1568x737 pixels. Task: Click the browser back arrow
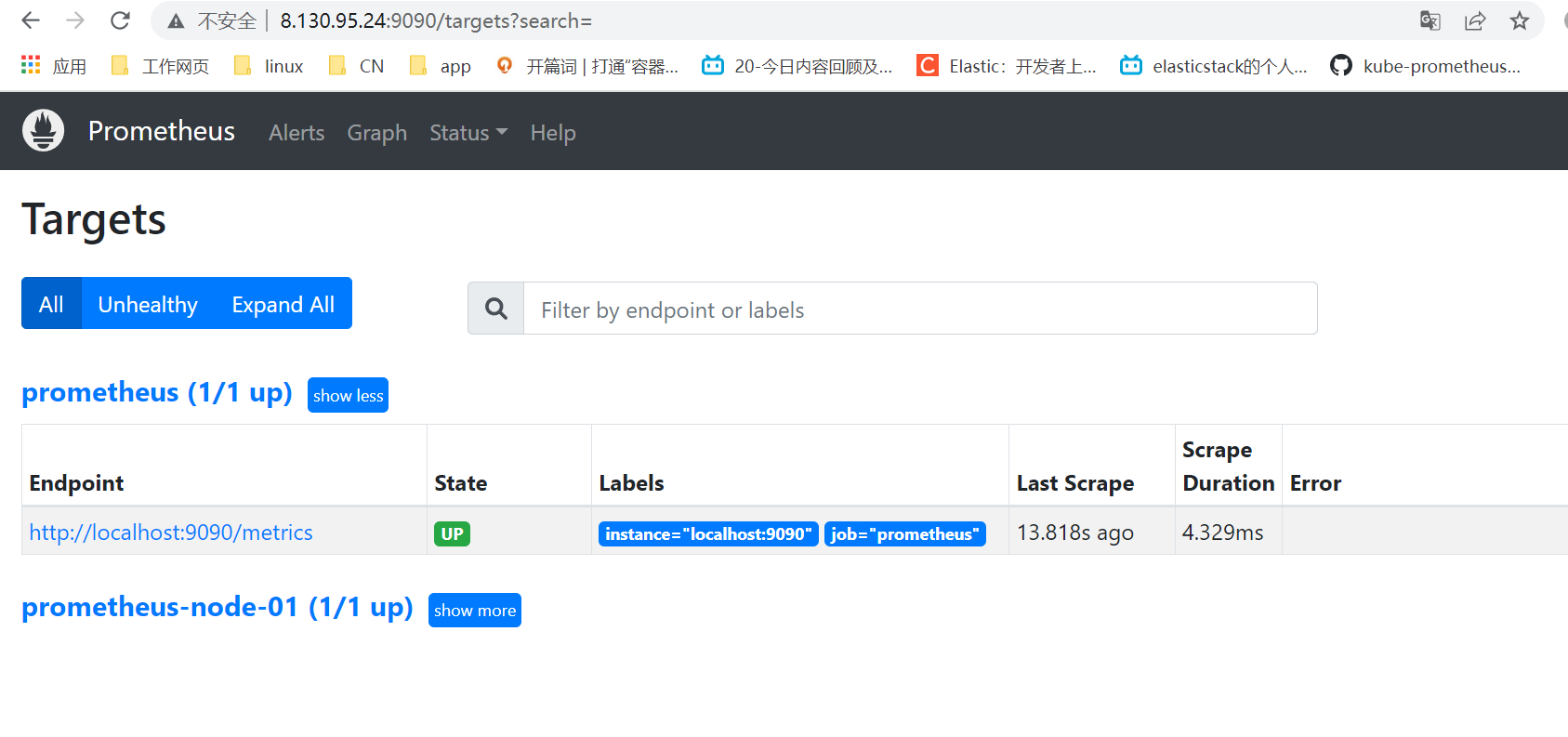(x=31, y=20)
